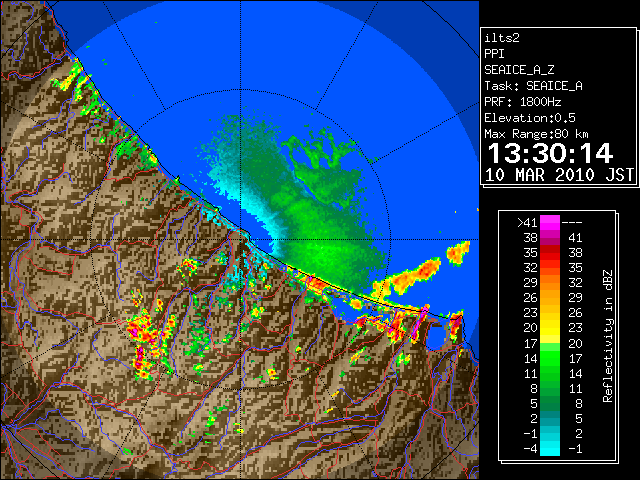Pick the bright green swatch for 14 to 17 dBZ

pyautogui.click(x=550, y=358)
